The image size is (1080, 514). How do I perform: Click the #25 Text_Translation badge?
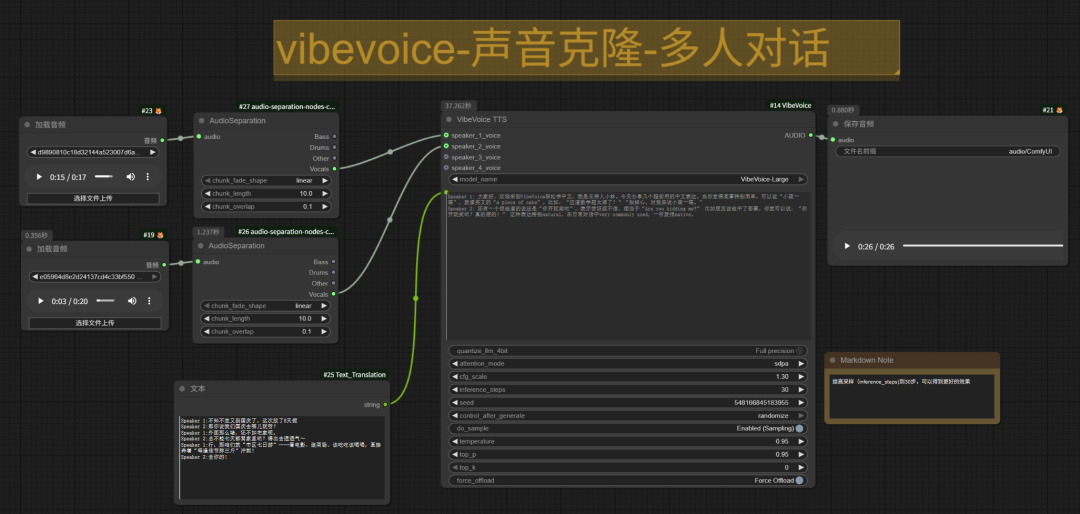[x=355, y=375]
